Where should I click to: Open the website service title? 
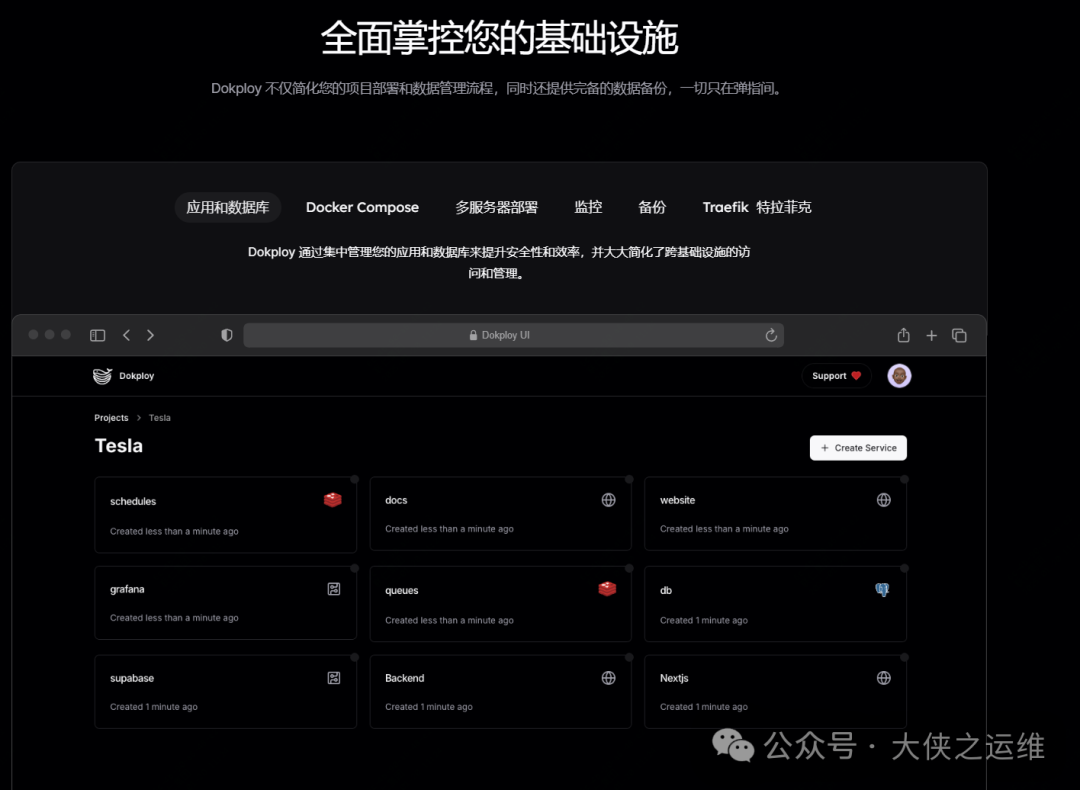click(677, 500)
